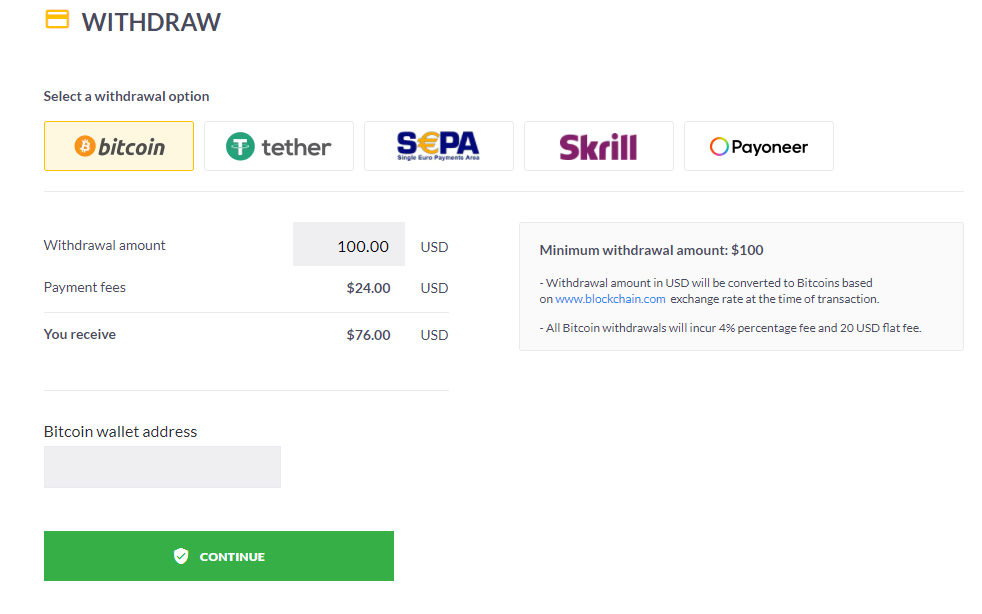982x614 pixels.
Task: Click the $24.00 payment fees value
Action: point(368,288)
